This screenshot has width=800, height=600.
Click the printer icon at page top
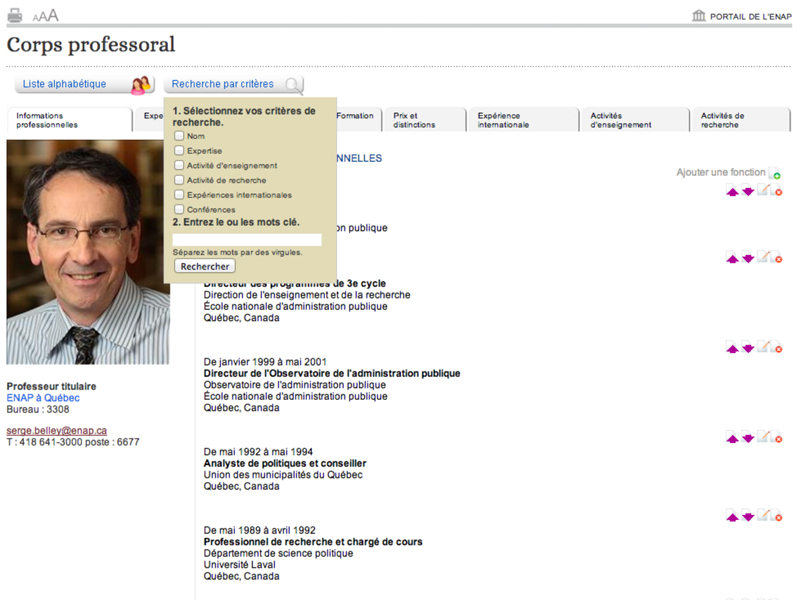(14, 15)
